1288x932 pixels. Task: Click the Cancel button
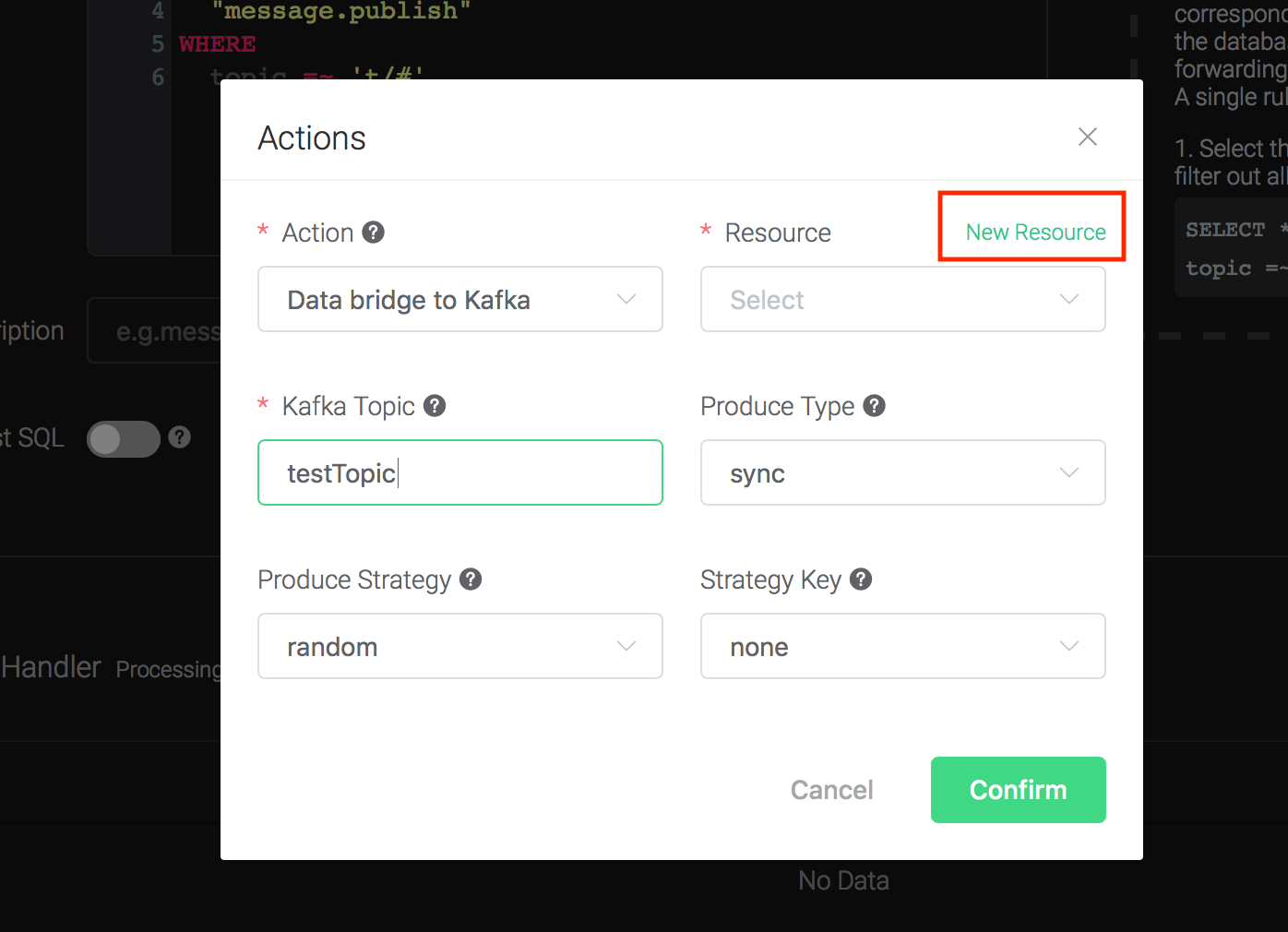click(831, 790)
